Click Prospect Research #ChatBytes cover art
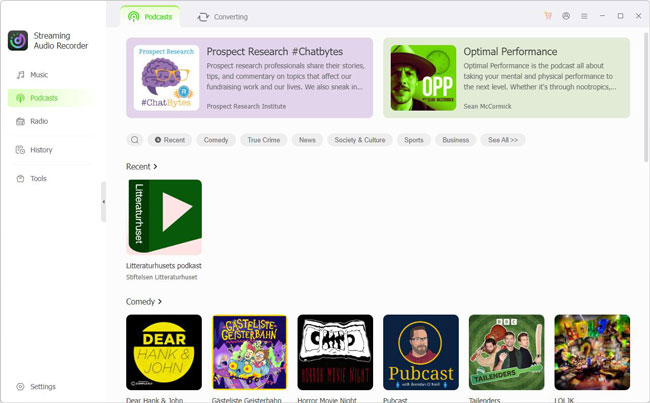The image size is (650, 403). [167, 78]
